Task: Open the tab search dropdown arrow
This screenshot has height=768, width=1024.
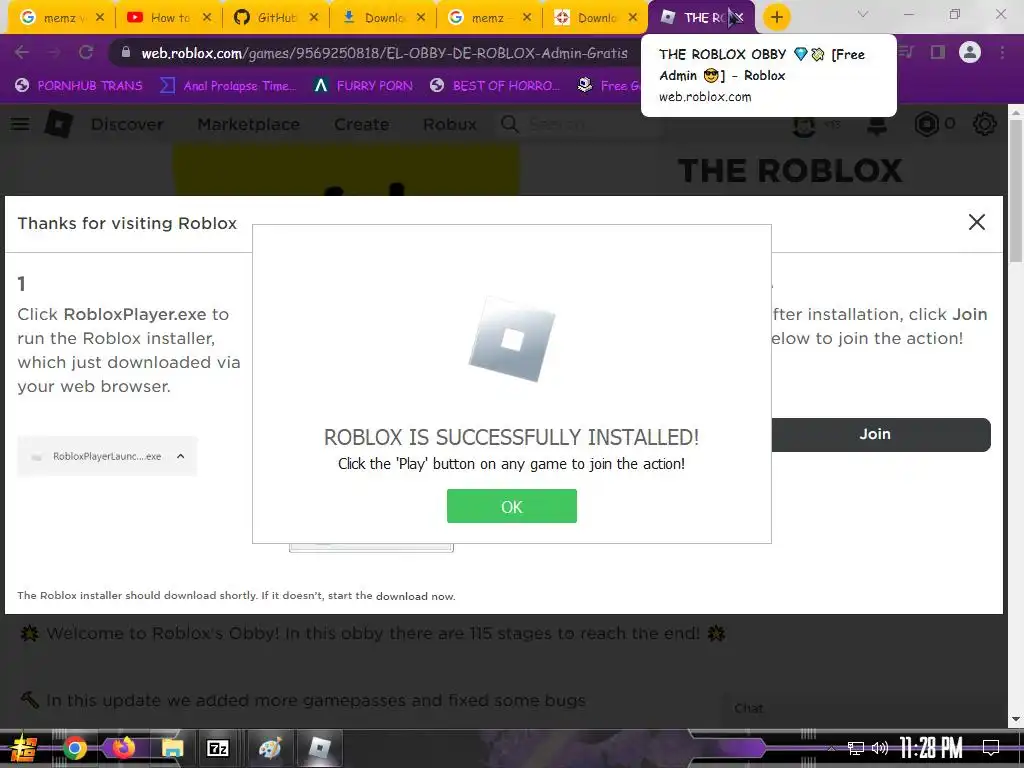Action: [863, 14]
